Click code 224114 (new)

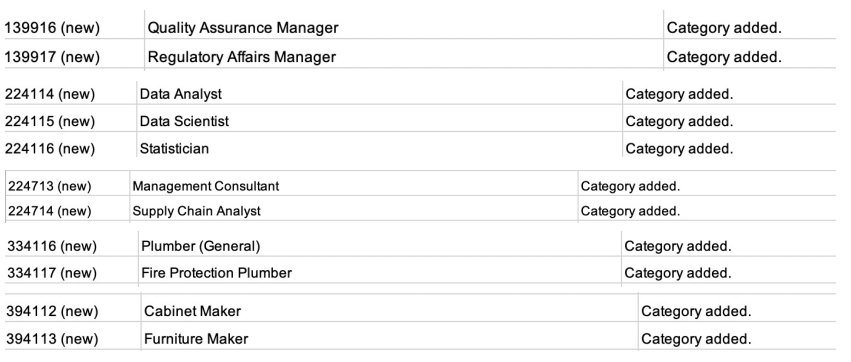pos(50,94)
